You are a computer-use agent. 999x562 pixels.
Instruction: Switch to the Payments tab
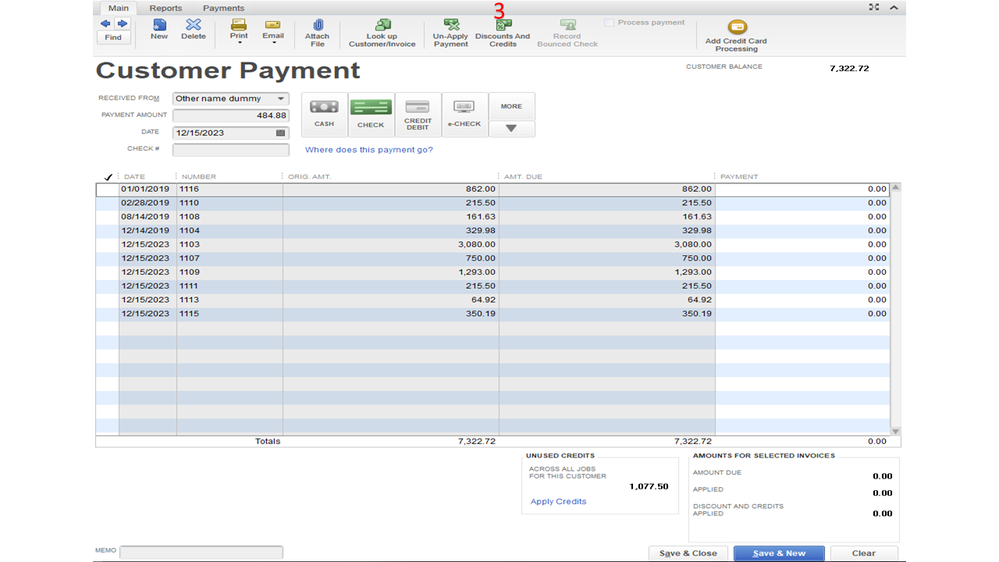point(223,8)
